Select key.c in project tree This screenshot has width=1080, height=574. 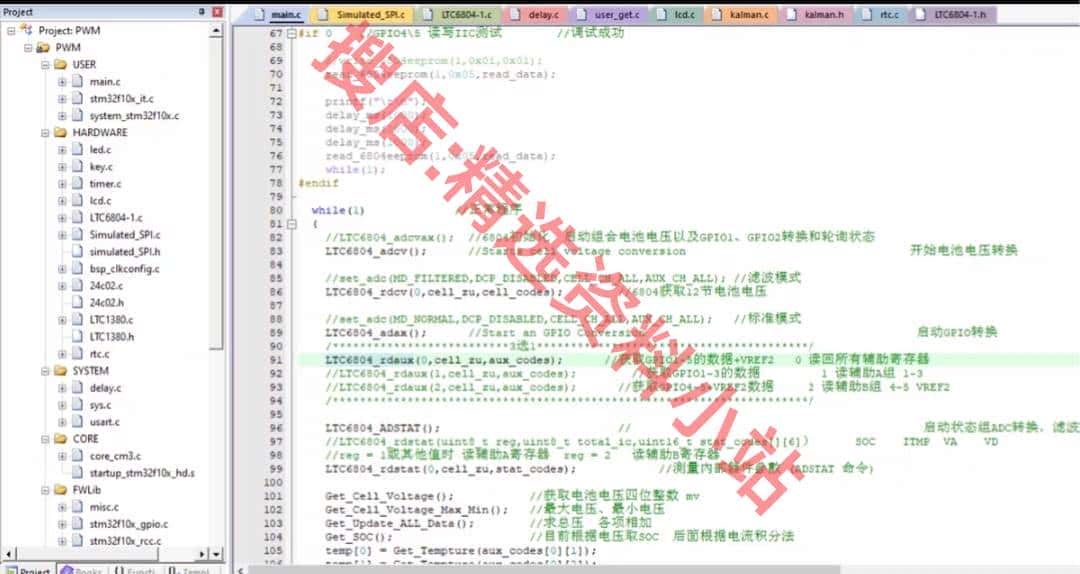click(101, 167)
